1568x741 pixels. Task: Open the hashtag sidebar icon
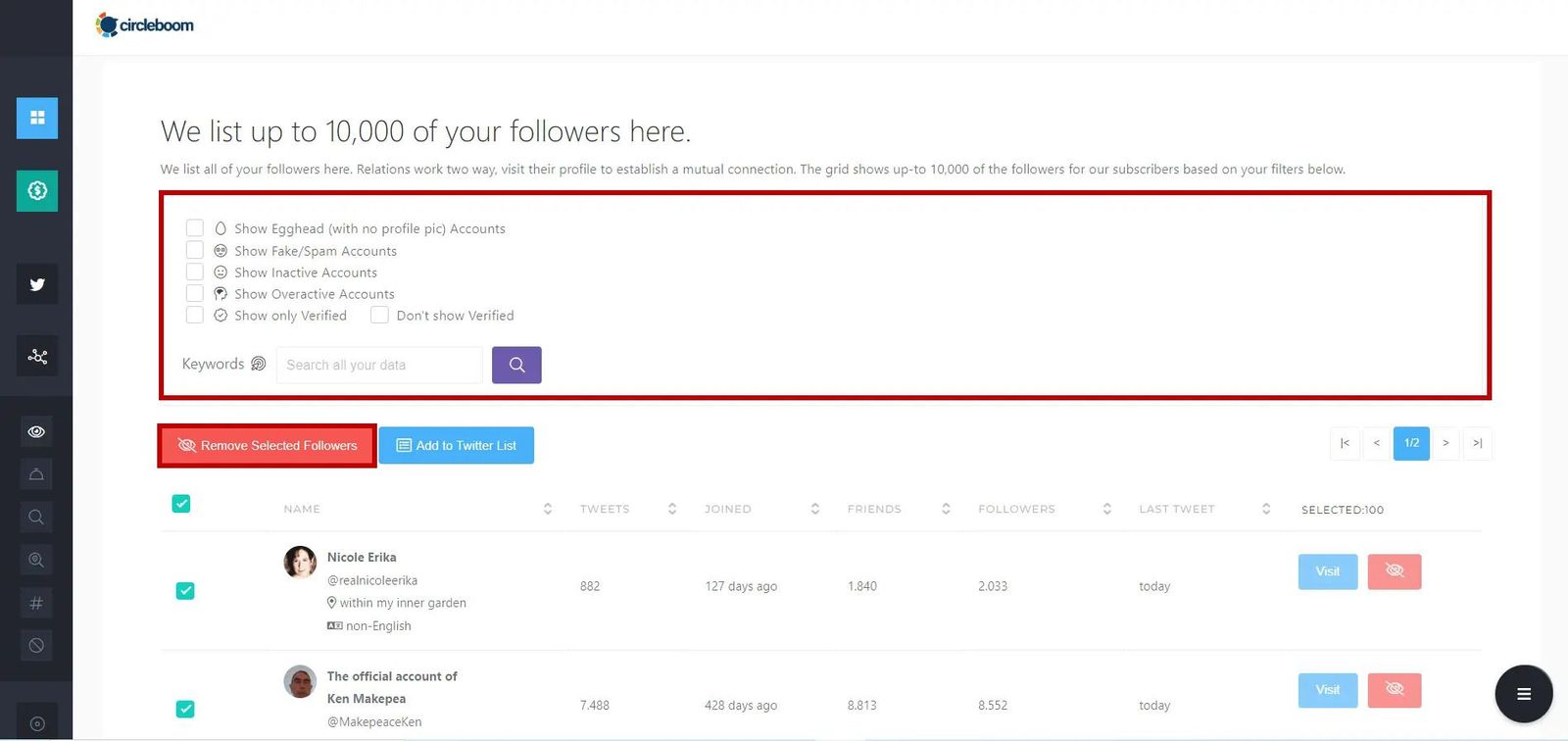click(36, 603)
